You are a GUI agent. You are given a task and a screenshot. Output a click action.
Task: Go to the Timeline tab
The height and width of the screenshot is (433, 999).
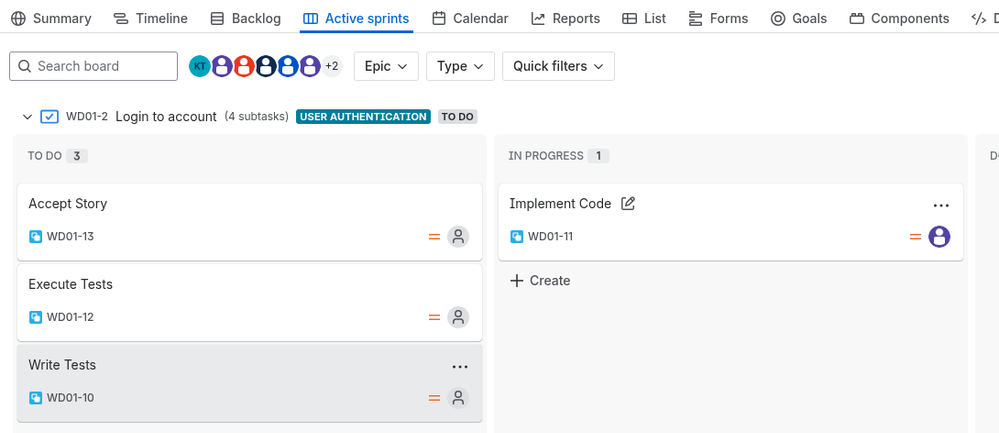coord(150,18)
